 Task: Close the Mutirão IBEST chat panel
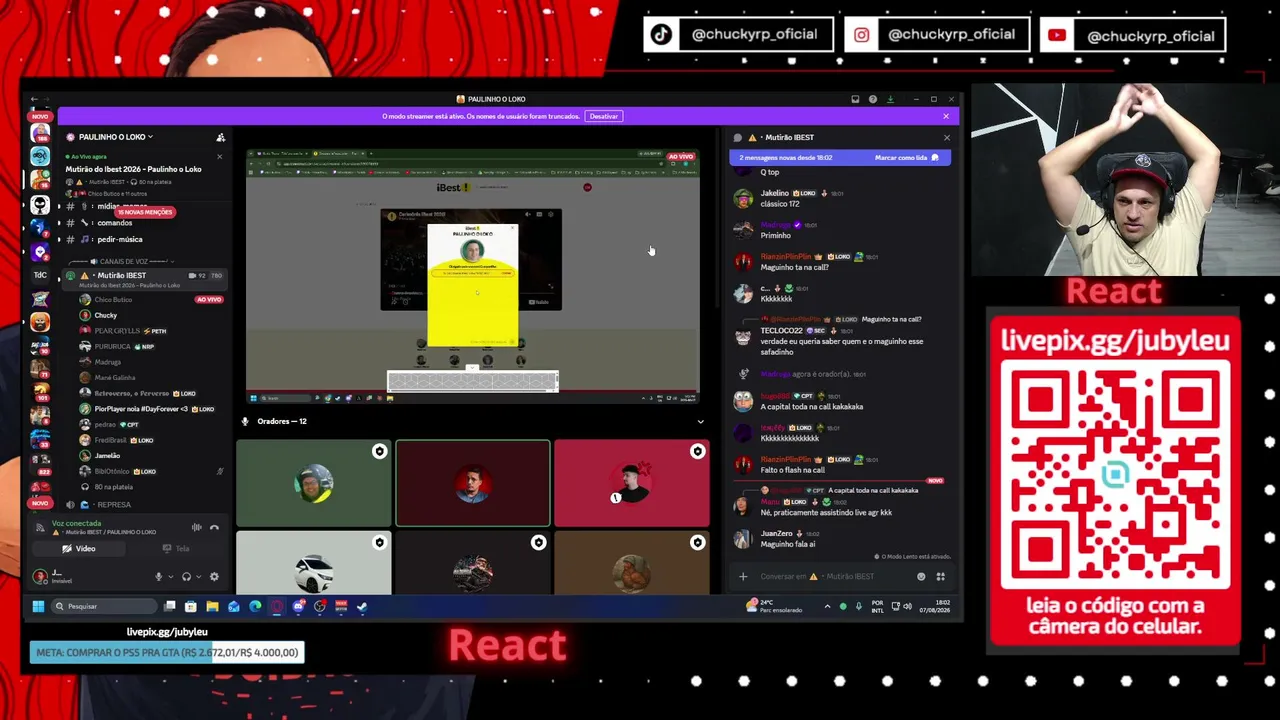pyautogui.click(x=947, y=137)
